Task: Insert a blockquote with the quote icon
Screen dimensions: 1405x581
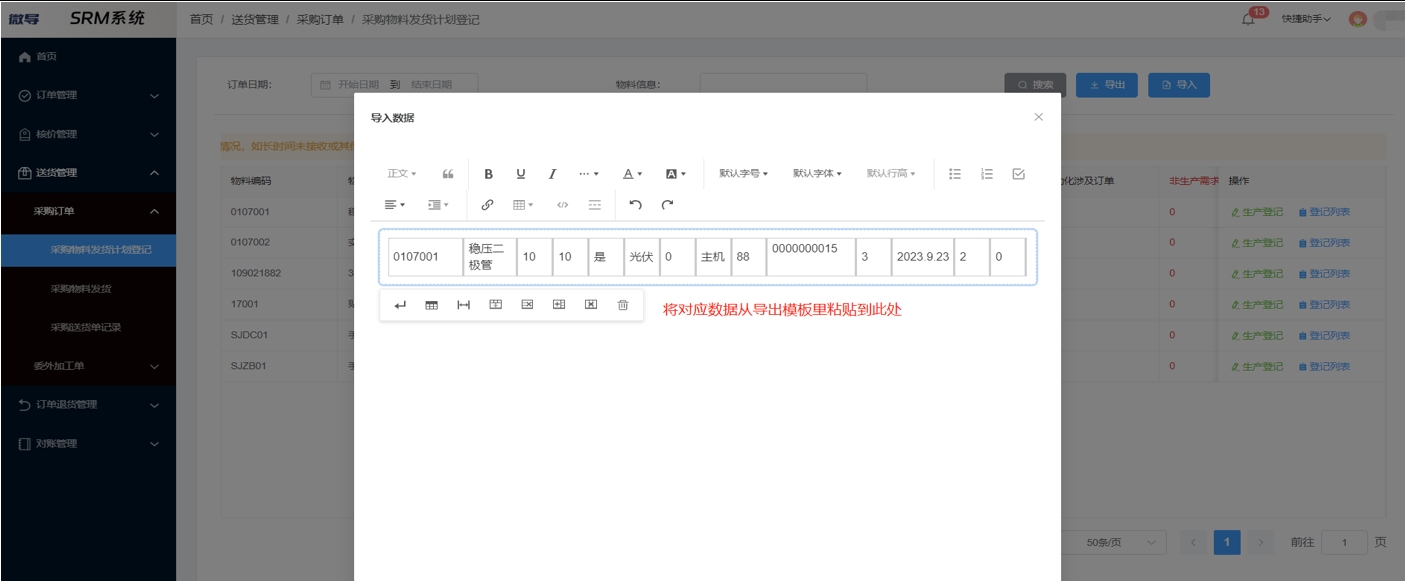Action: pyautogui.click(x=448, y=174)
